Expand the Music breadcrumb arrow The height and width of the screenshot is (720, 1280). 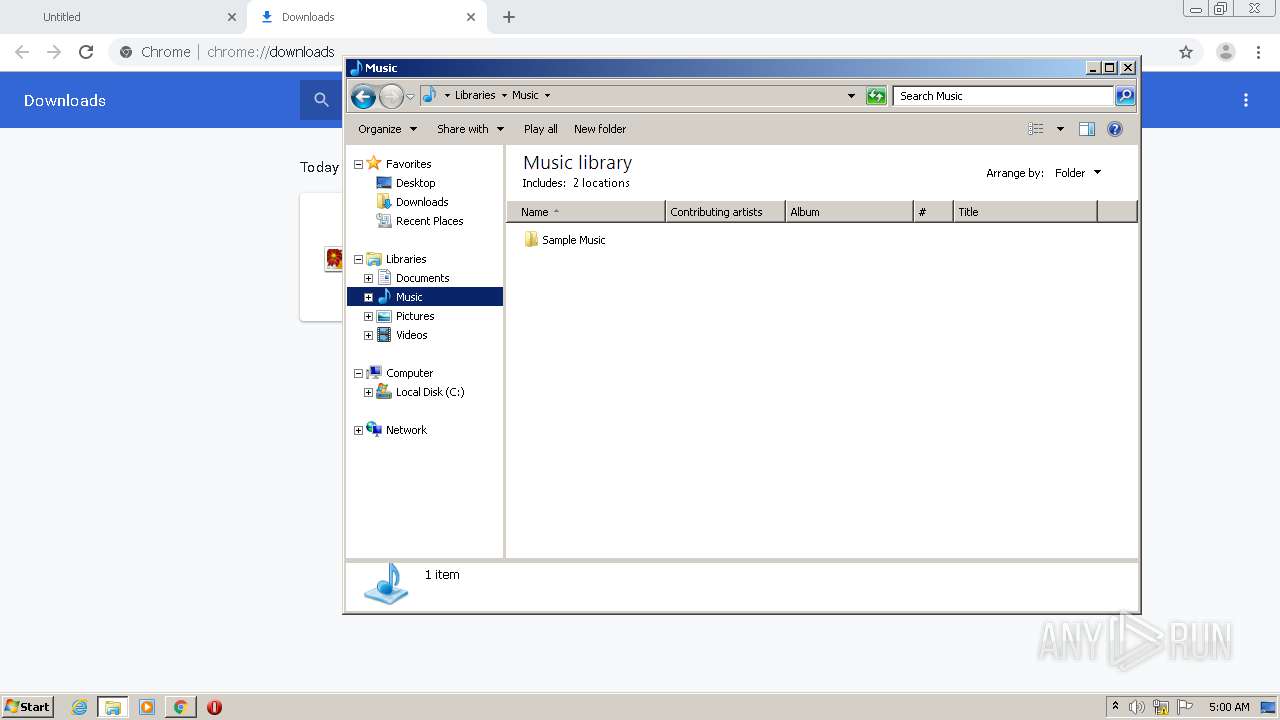[x=547, y=96]
